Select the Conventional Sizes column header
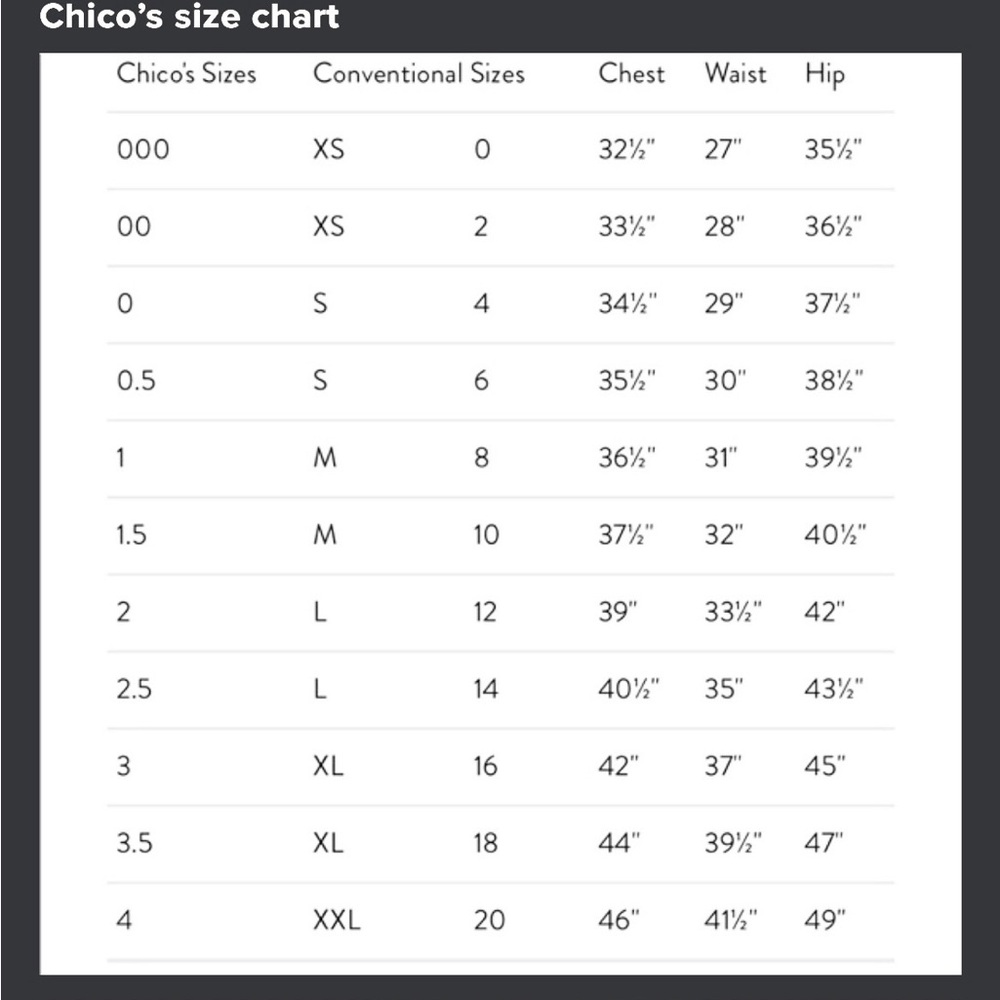Screen dimensions: 1000x1000 point(419,73)
